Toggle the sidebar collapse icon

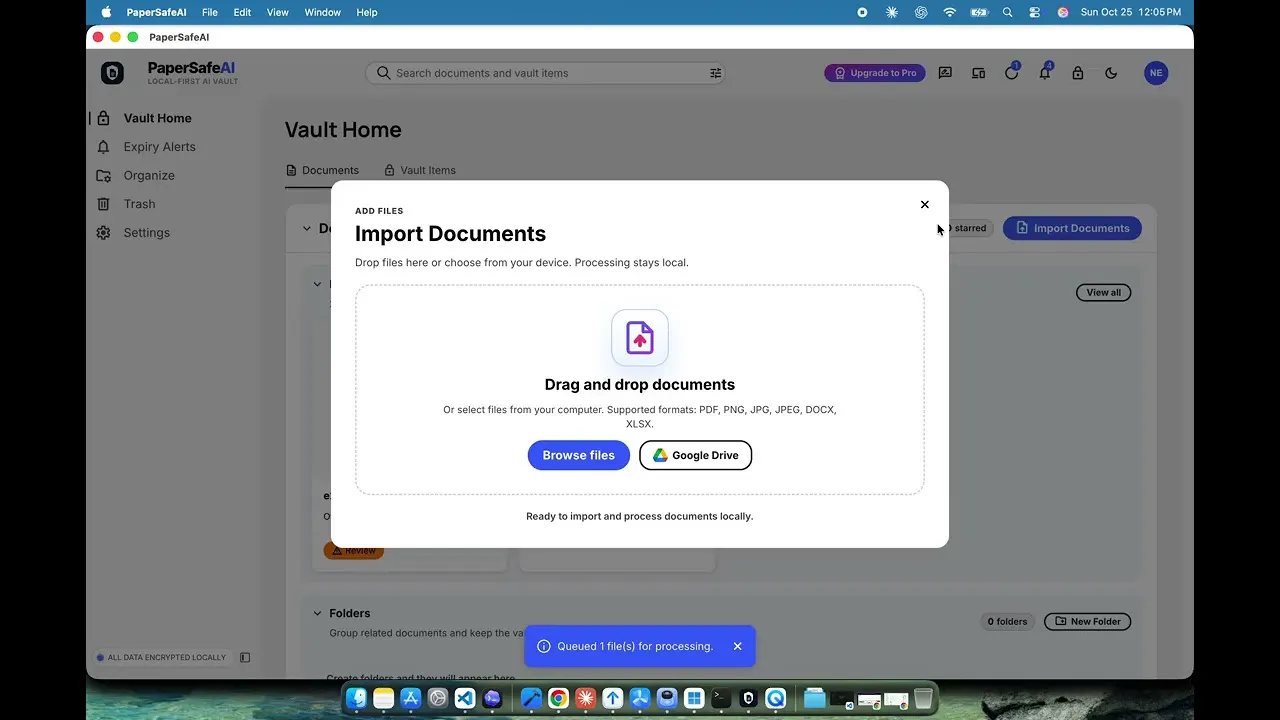[245, 658]
